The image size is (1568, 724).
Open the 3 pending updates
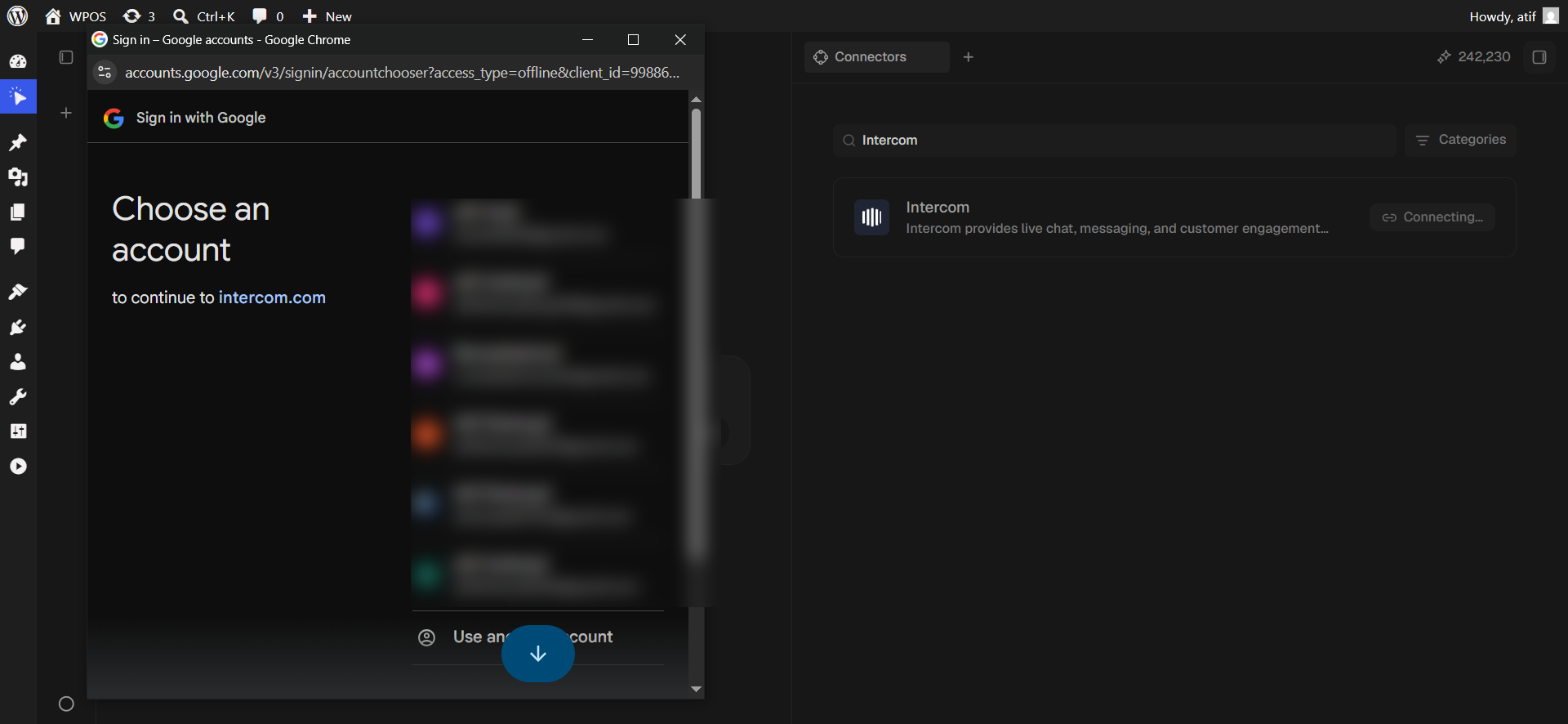(139, 16)
